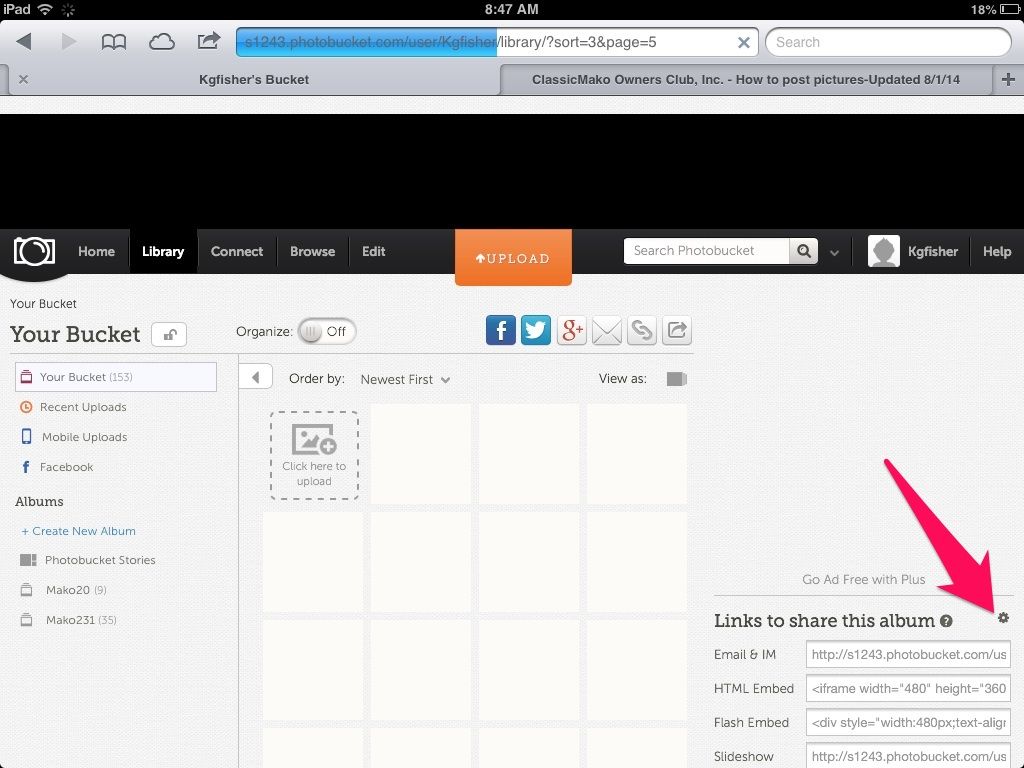Image resolution: width=1024 pixels, height=768 pixels.
Task: Close the Kgfisher's Bucket tab
Action: (x=24, y=79)
